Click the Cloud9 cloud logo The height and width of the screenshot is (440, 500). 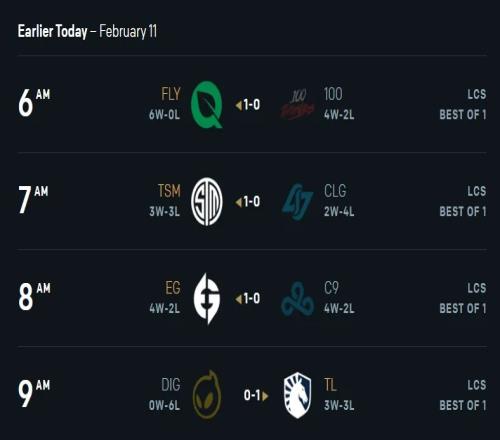click(297, 299)
